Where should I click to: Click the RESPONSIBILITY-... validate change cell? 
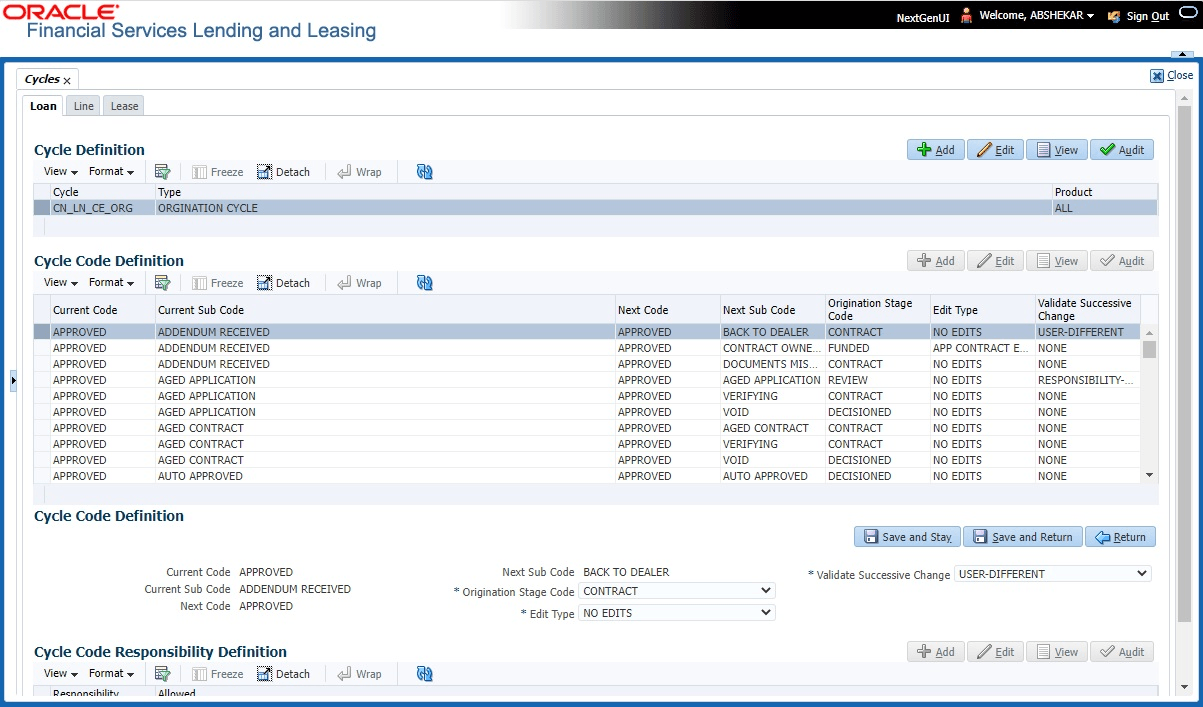pos(1086,380)
